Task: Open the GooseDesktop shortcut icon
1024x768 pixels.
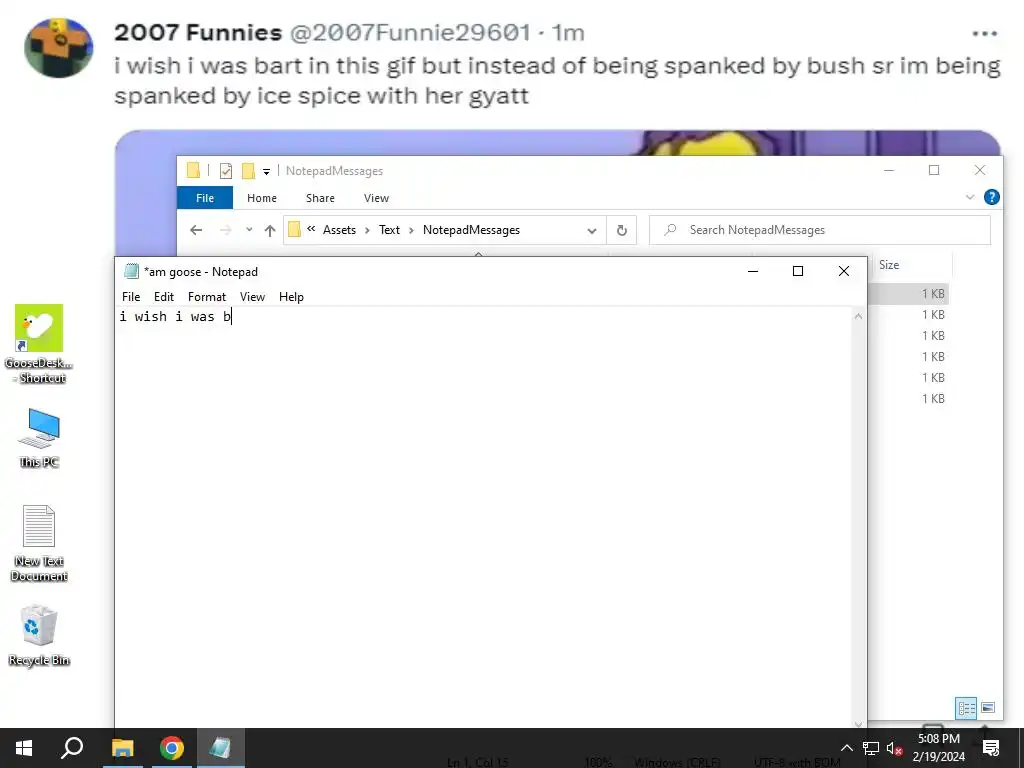Action: 39,344
